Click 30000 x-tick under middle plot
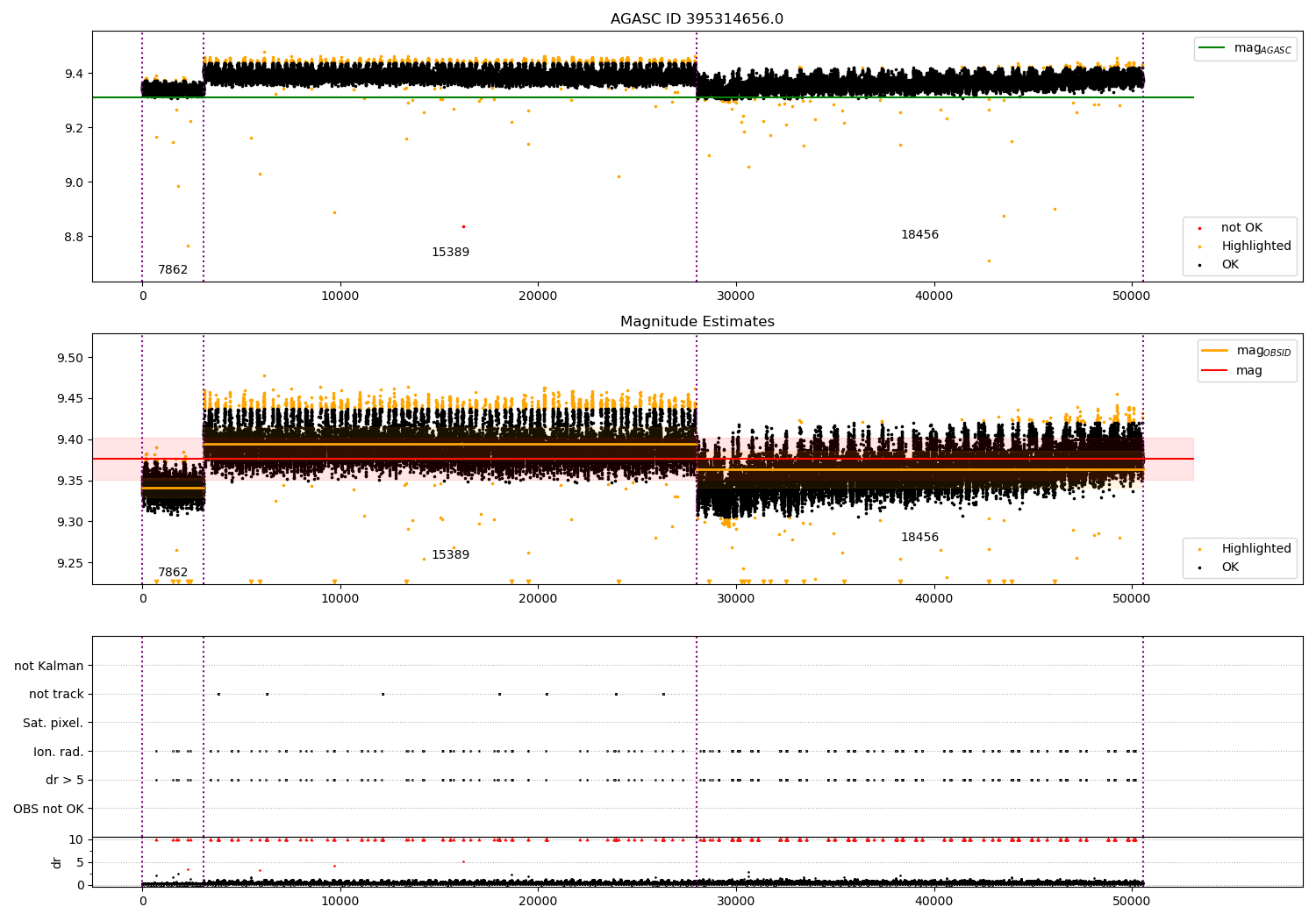Screen dimensions: 1316x921 735,599
